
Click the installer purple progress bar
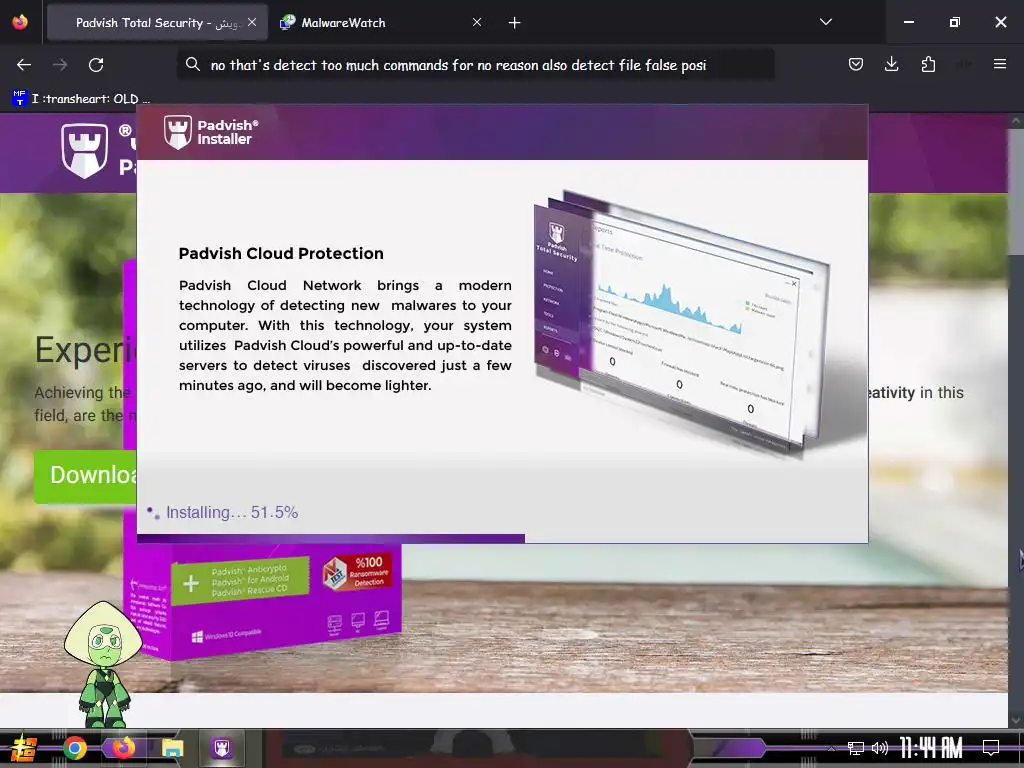click(x=330, y=539)
